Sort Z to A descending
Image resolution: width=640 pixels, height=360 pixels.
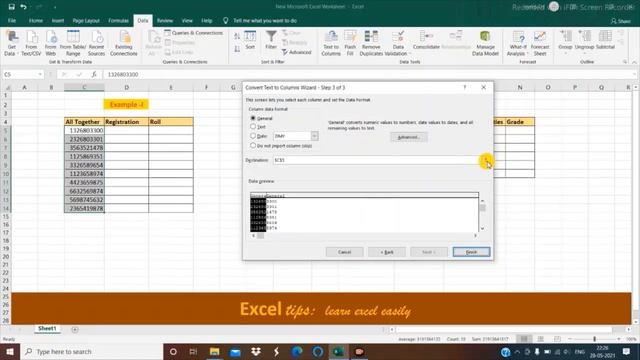tap(237, 49)
